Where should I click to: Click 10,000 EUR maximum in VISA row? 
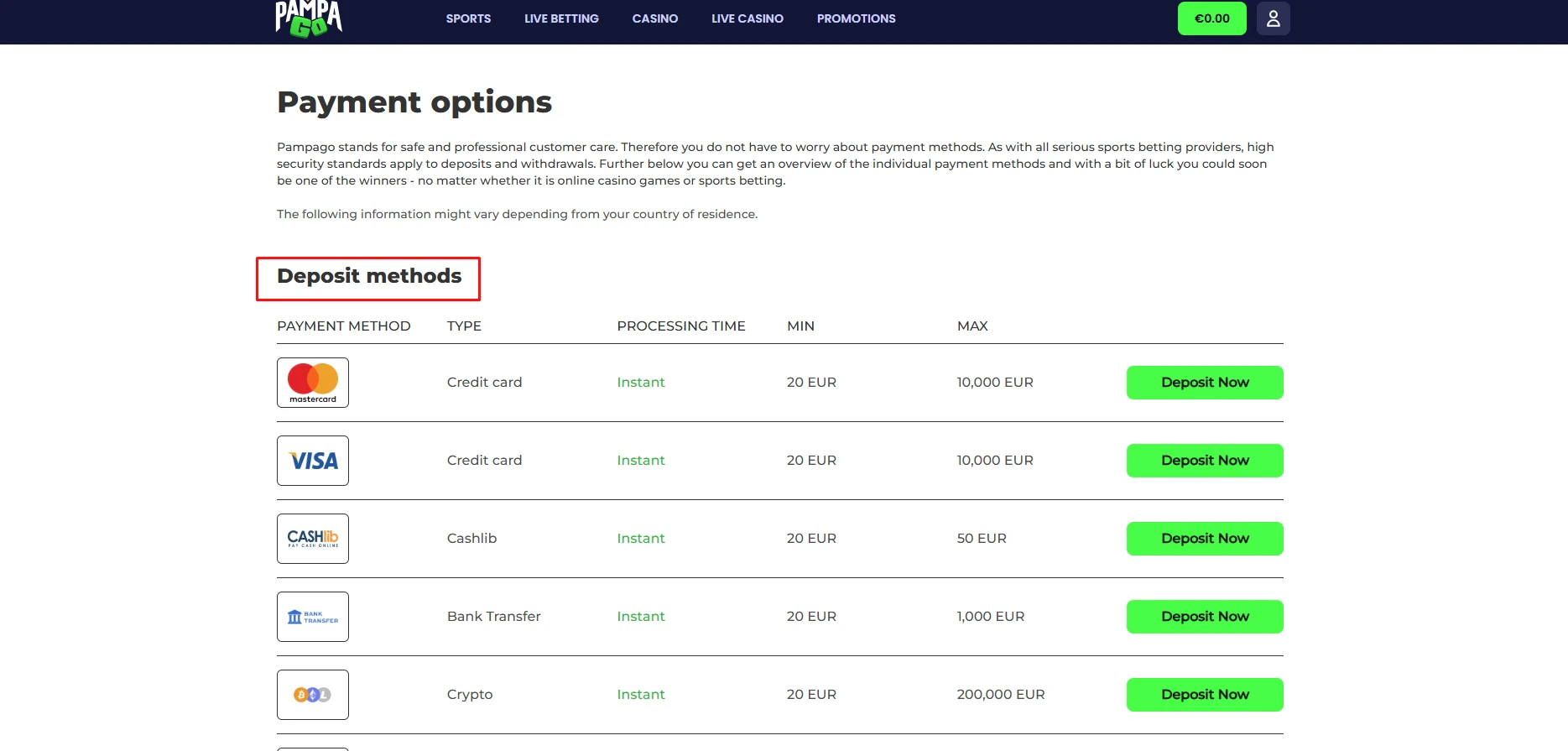click(995, 461)
